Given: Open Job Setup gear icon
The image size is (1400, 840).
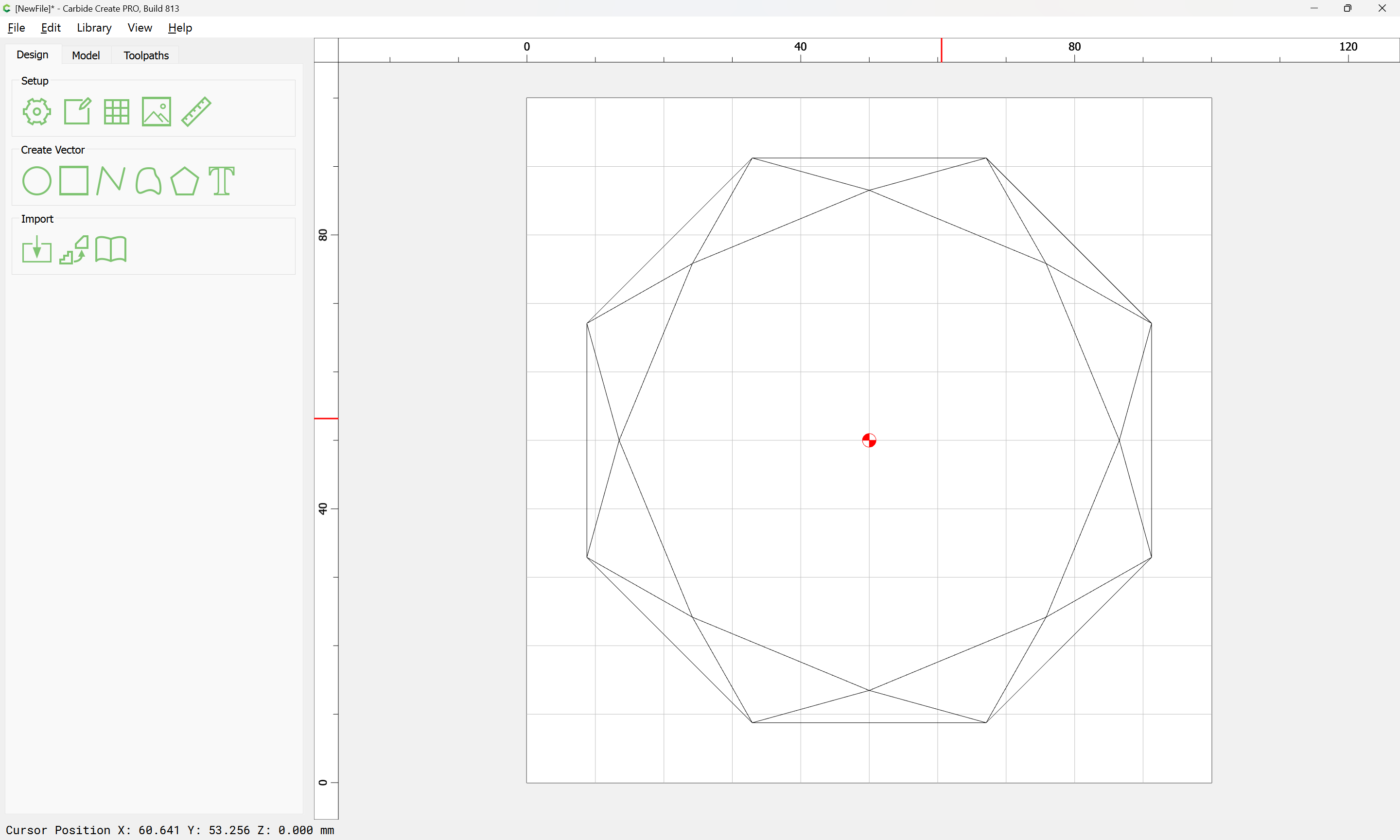Looking at the screenshot, I should click(x=37, y=111).
